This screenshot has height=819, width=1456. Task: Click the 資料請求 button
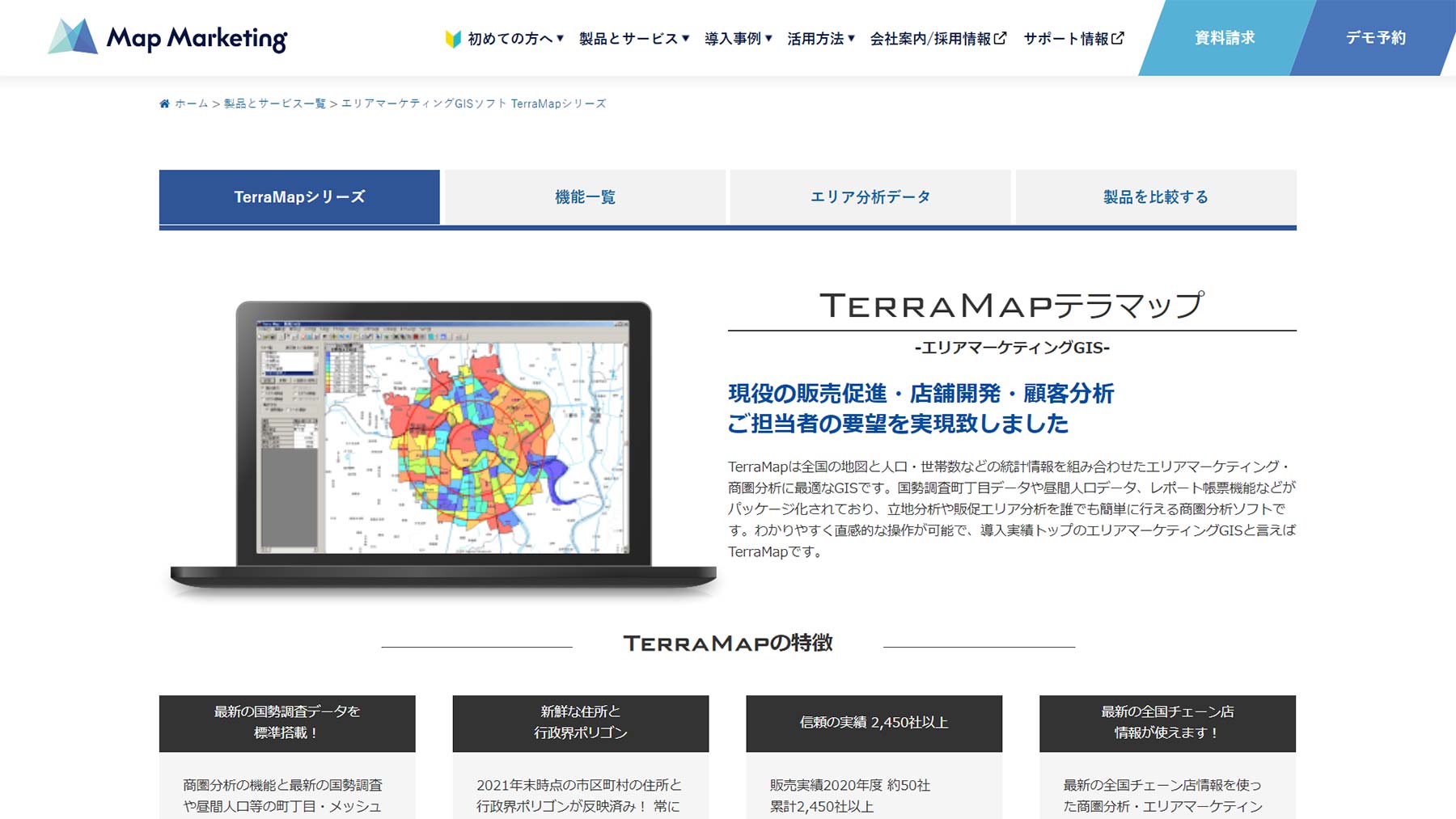1225,37
